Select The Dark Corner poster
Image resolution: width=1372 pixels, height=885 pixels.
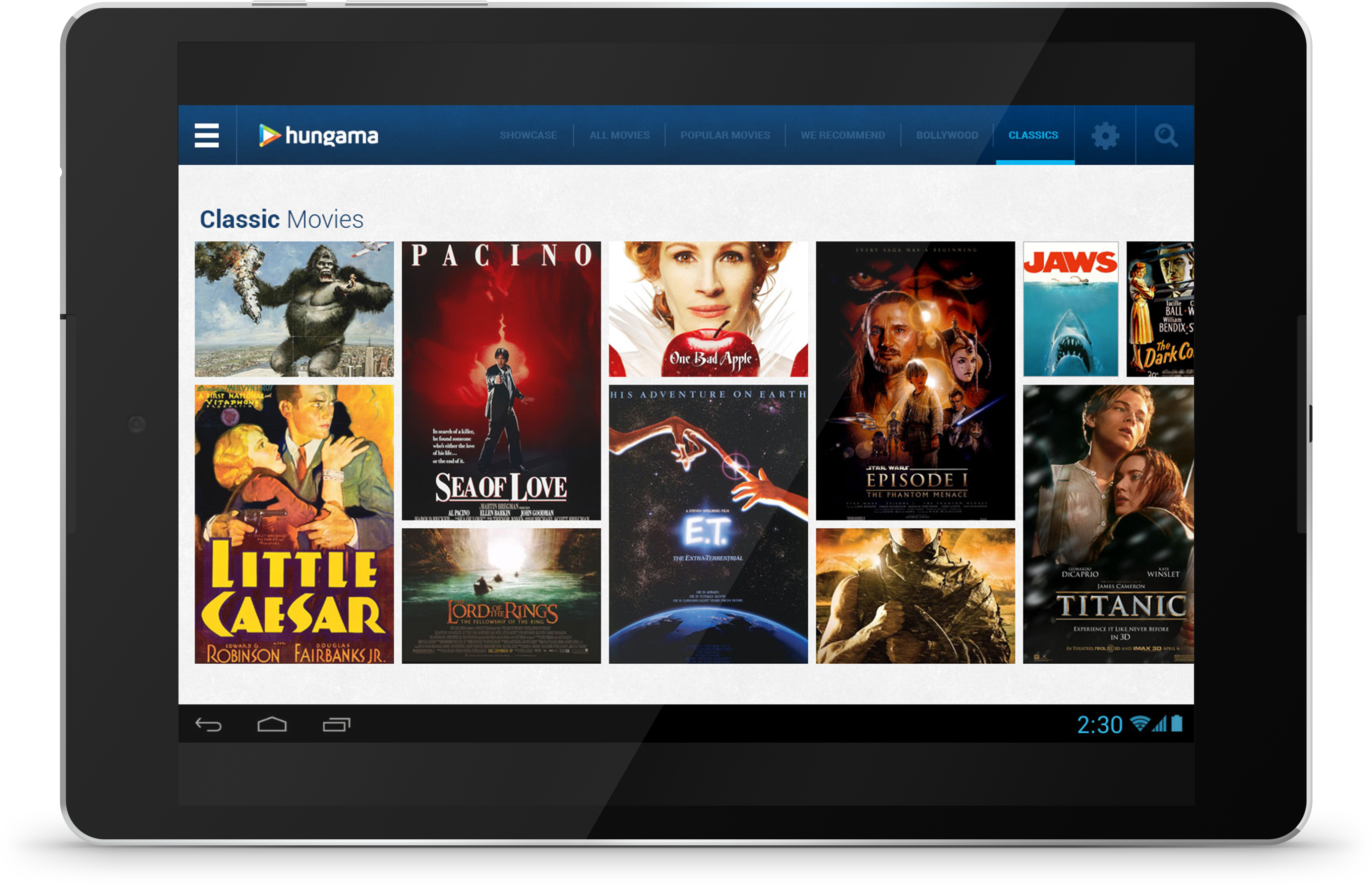tap(1160, 309)
